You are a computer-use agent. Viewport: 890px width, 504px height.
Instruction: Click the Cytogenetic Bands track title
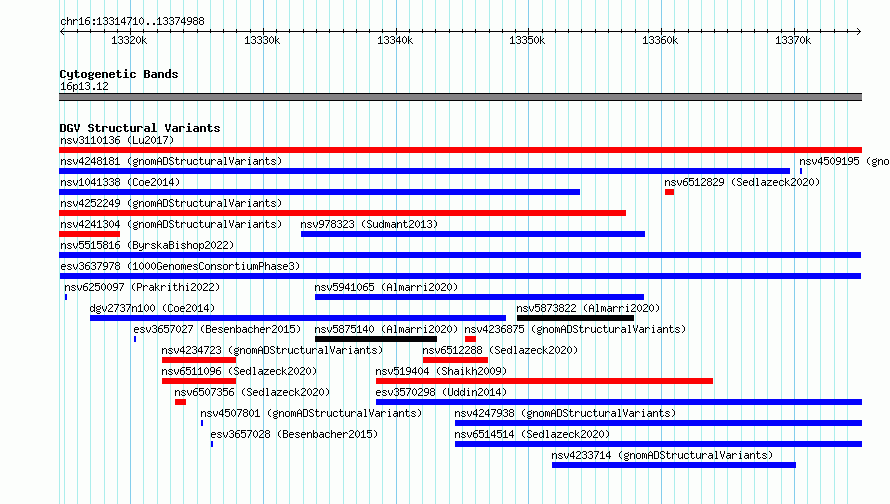point(119,74)
